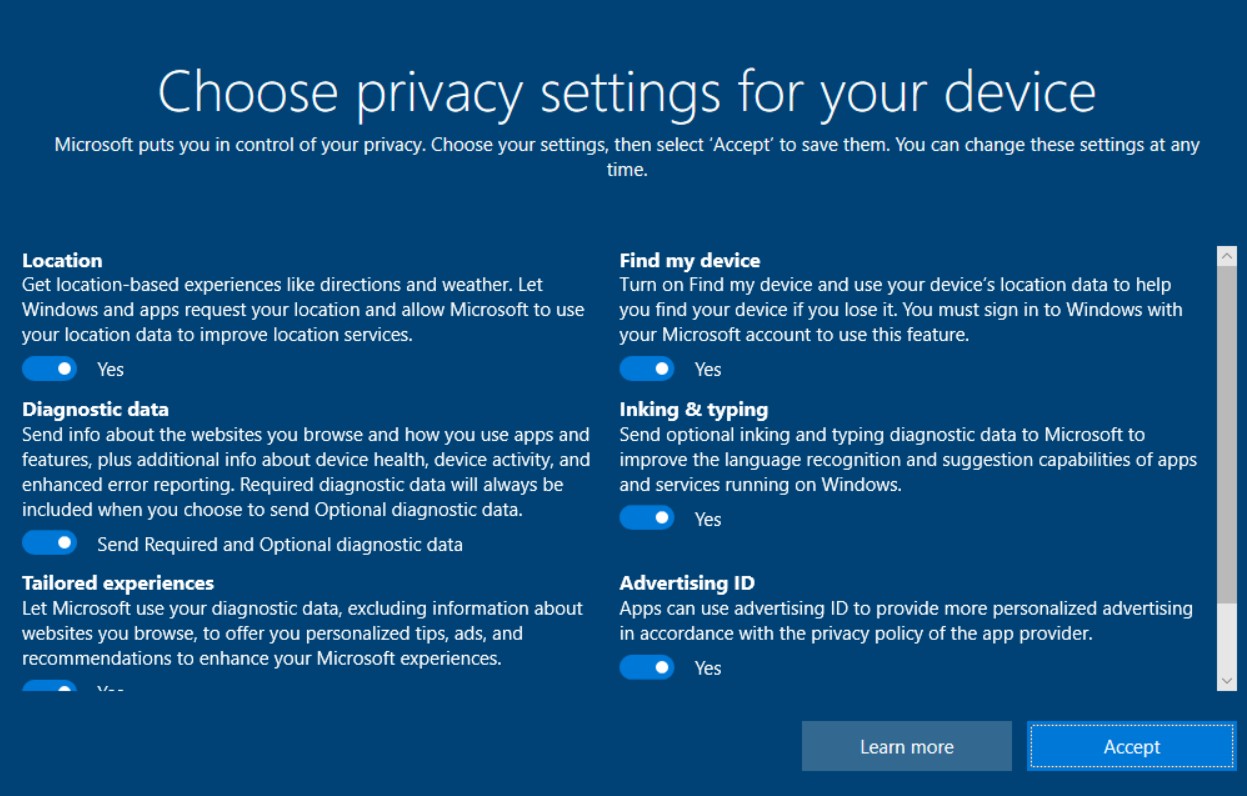This screenshot has width=1247, height=796.
Task: Click the Accept button
Action: [x=1131, y=746]
